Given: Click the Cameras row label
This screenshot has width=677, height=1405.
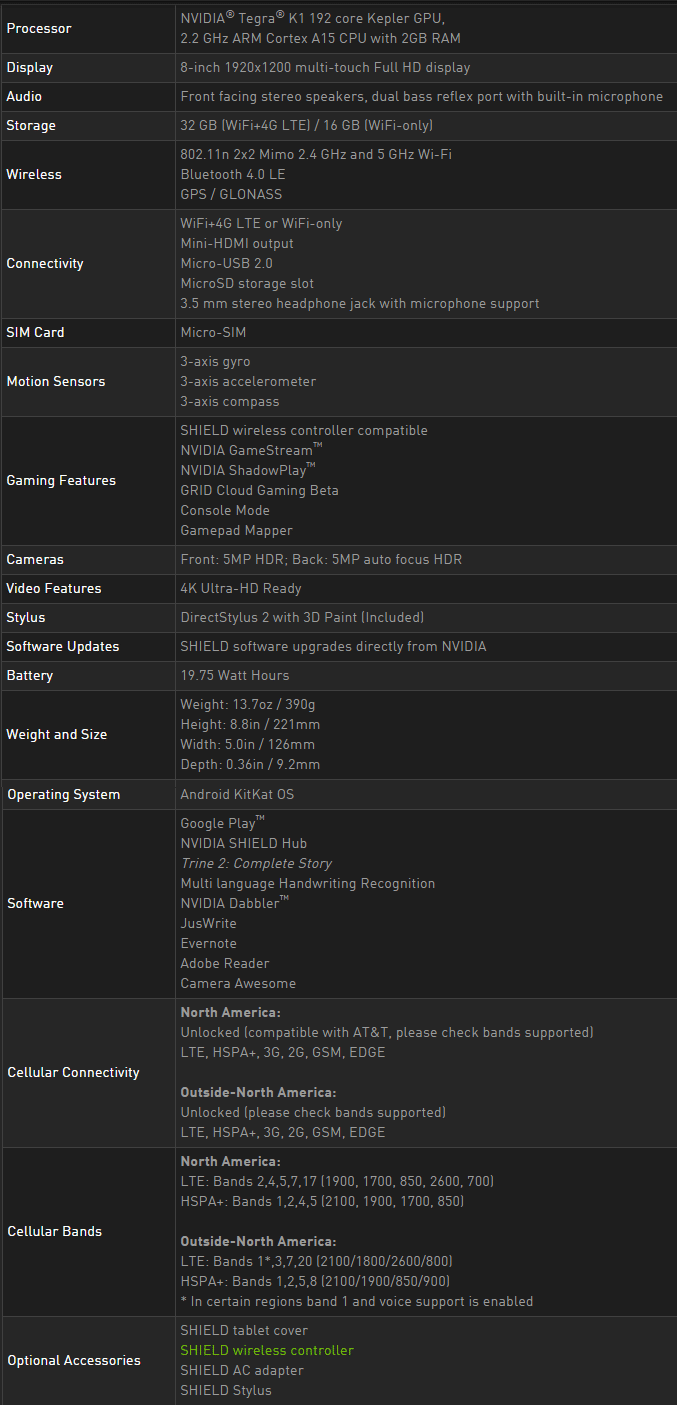Looking at the screenshot, I should [x=35, y=559].
